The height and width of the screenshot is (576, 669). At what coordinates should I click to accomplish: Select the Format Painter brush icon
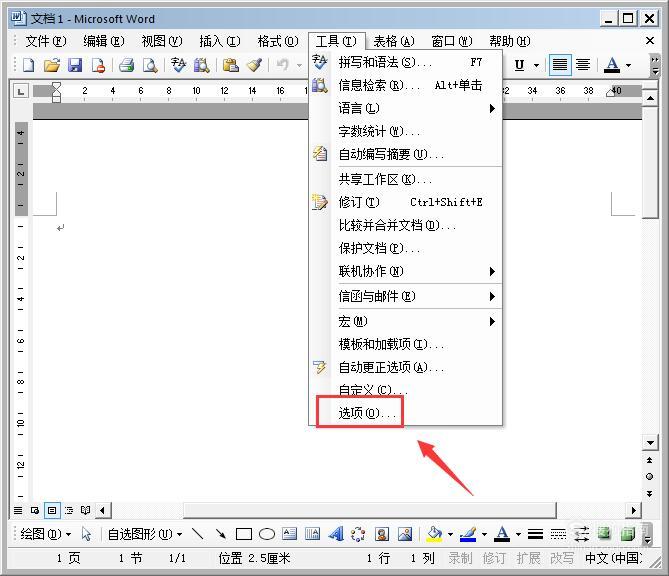254,65
